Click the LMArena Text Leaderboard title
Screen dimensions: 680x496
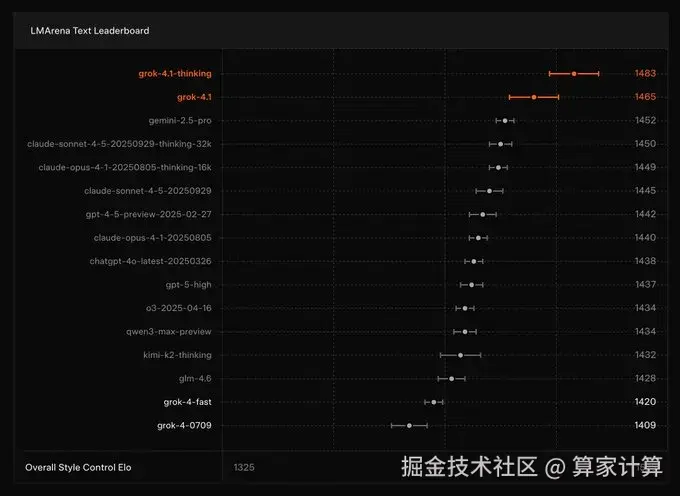point(90,31)
